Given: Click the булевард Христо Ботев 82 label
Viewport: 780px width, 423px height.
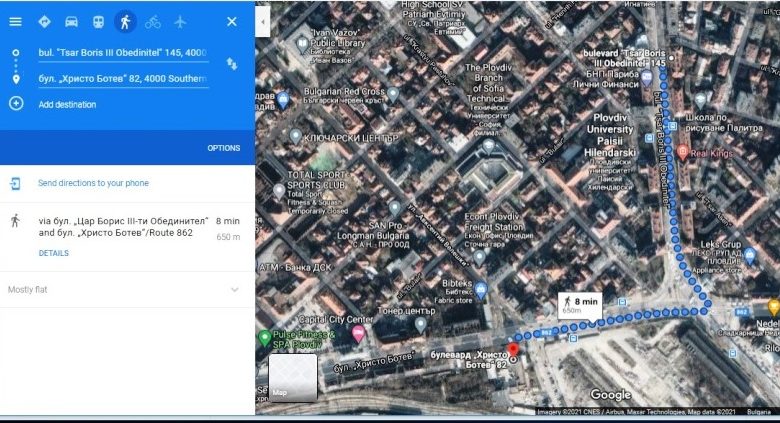Looking at the screenshot, I should (x=469, y=360).
